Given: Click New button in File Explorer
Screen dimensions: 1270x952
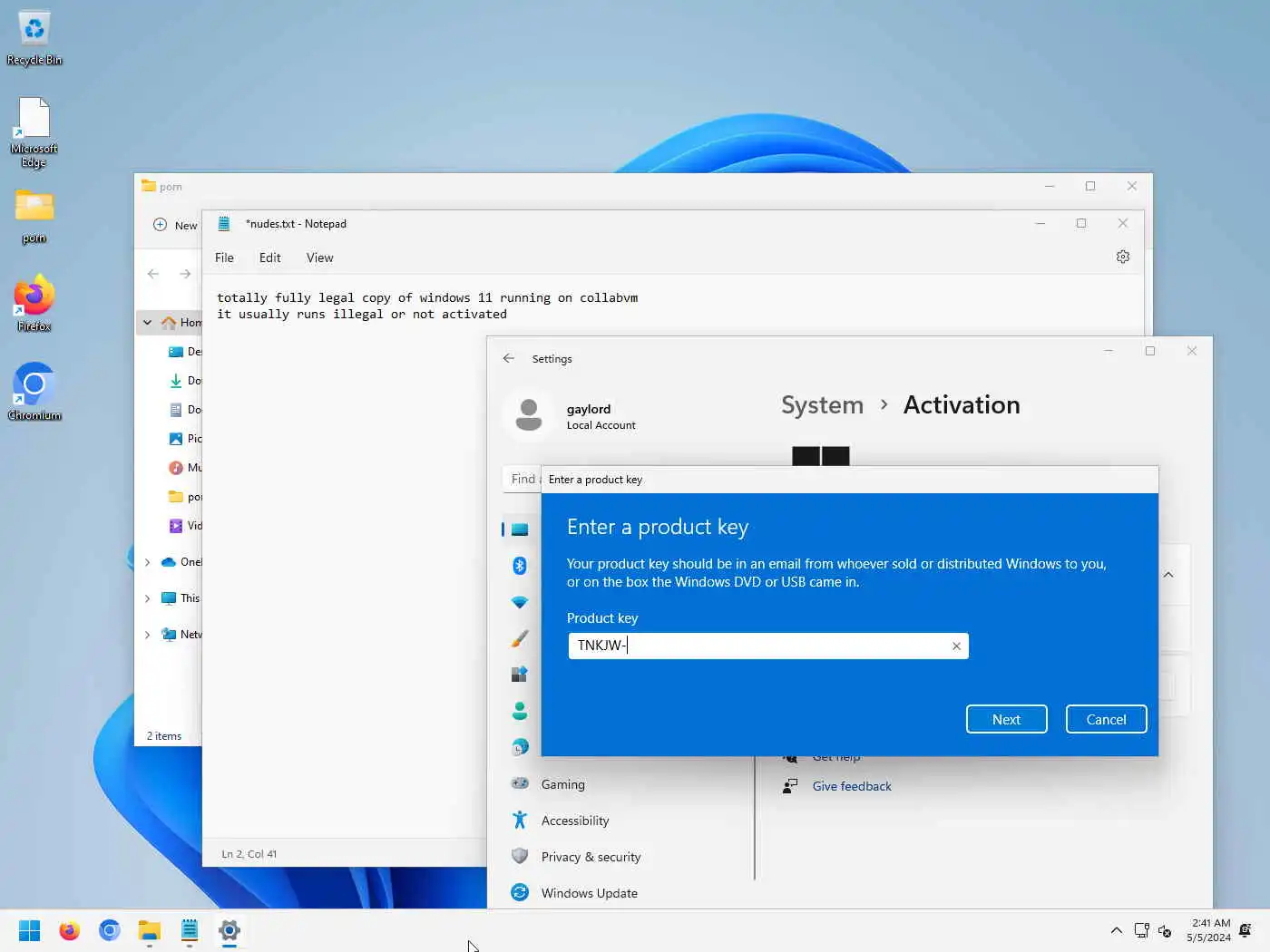Looking at the screenshot, I should click(x=175, y=225).
